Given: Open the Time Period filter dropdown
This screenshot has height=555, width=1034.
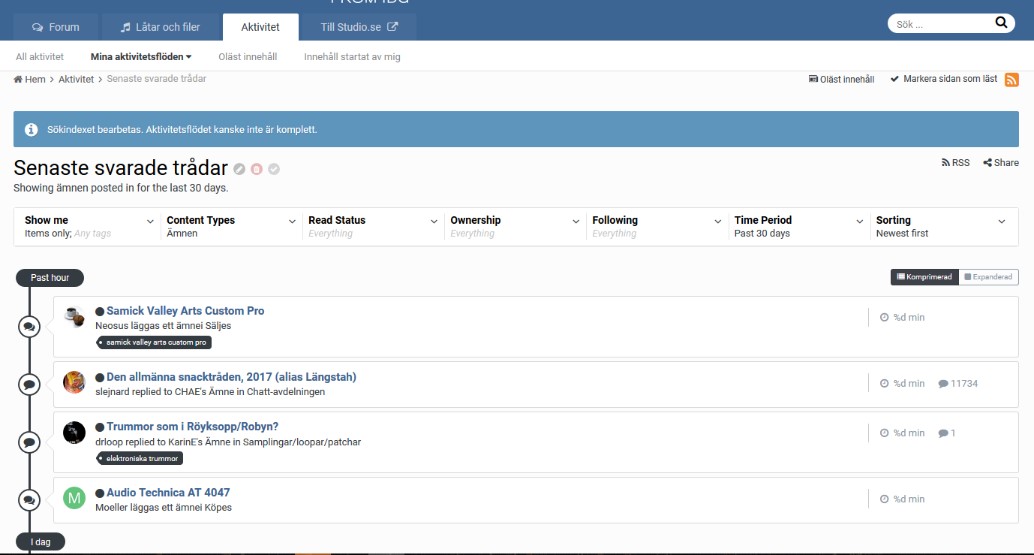Looking at the screenshot, I should (799, 226).
